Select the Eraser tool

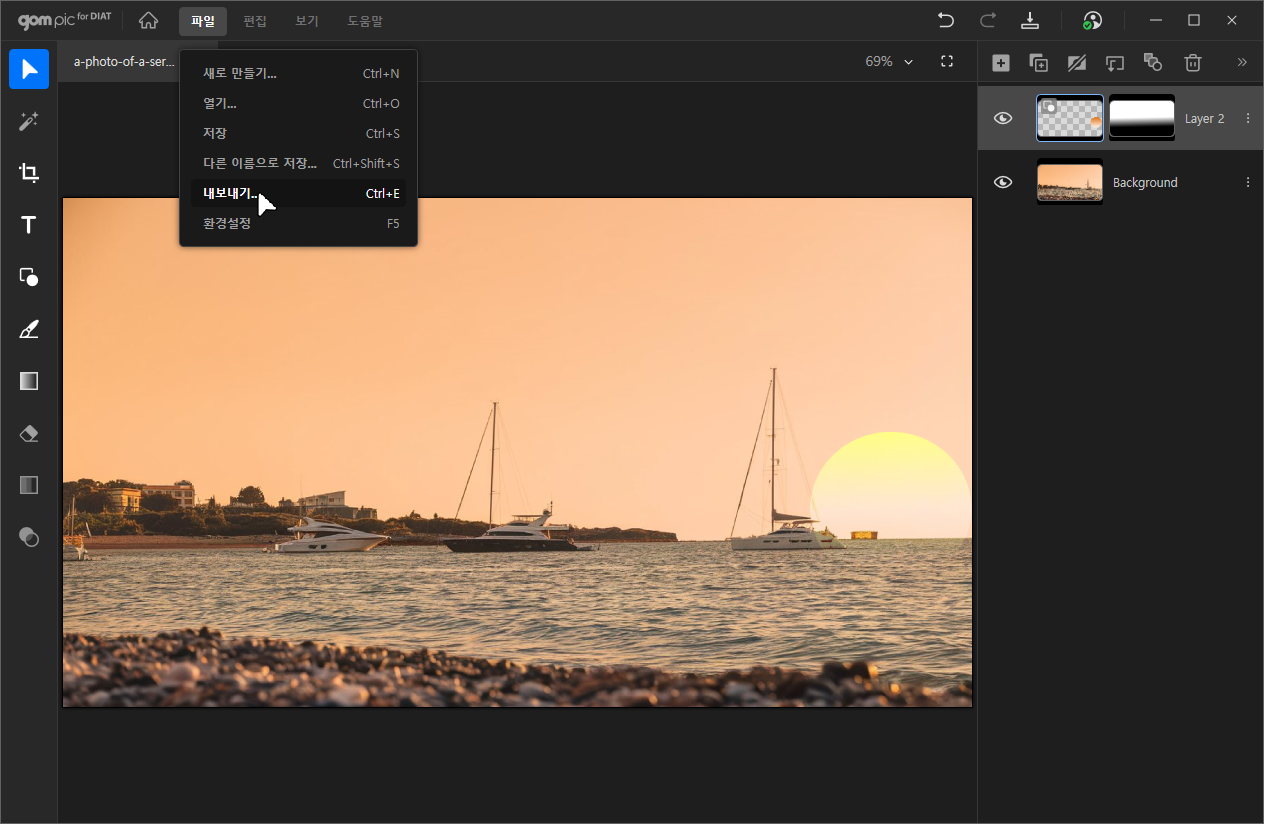[x=29, y=433]
